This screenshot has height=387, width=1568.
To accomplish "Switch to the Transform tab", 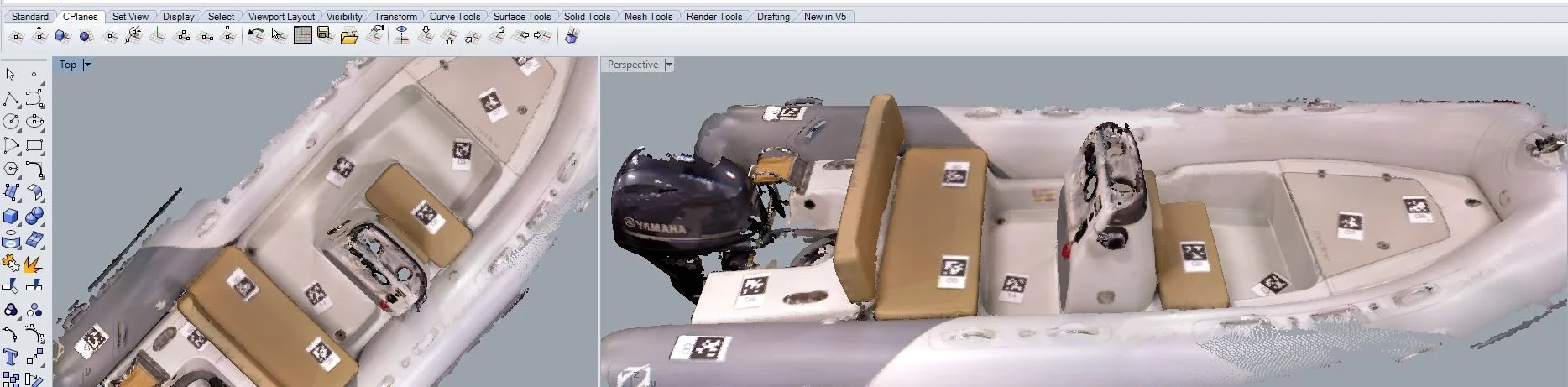I will pos(395,16).
